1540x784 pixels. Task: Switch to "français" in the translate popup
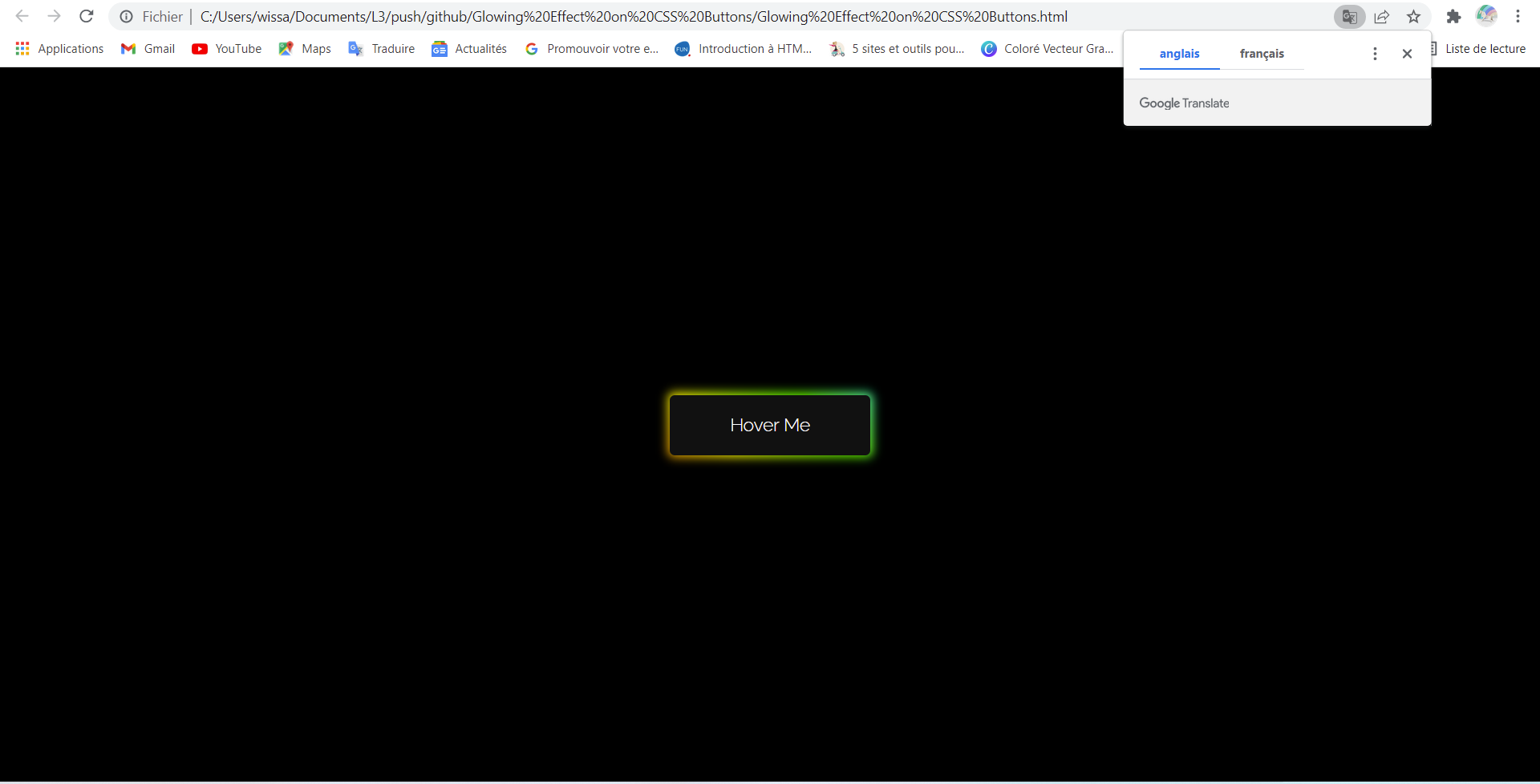1261,54
